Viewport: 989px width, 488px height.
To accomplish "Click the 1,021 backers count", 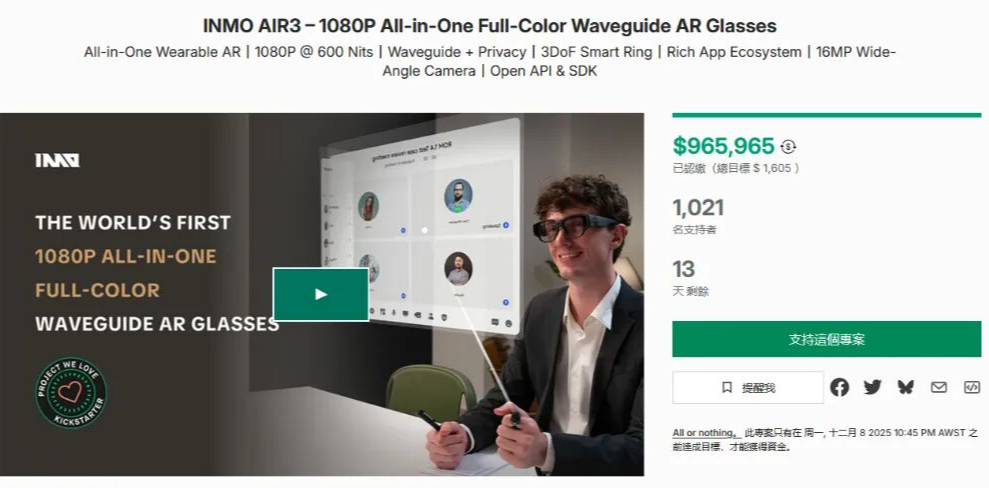I will (x=698, y=207).
